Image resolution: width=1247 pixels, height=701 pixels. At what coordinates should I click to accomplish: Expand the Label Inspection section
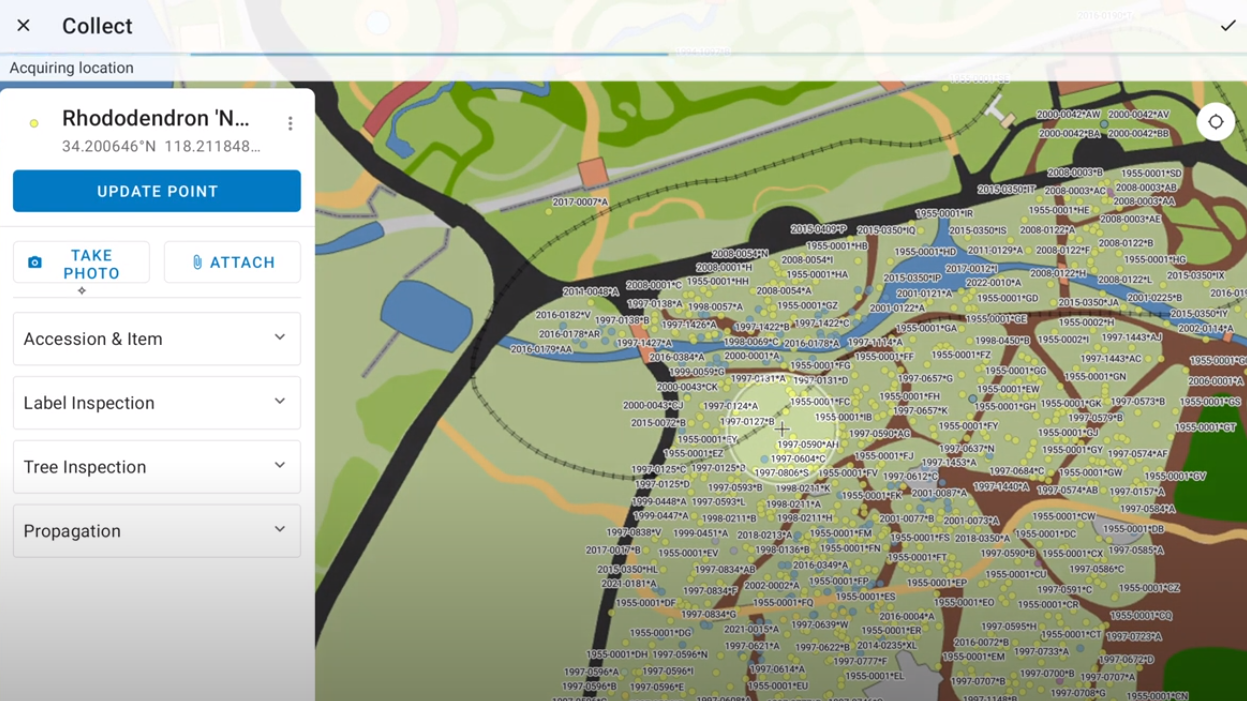coord(156,403)
